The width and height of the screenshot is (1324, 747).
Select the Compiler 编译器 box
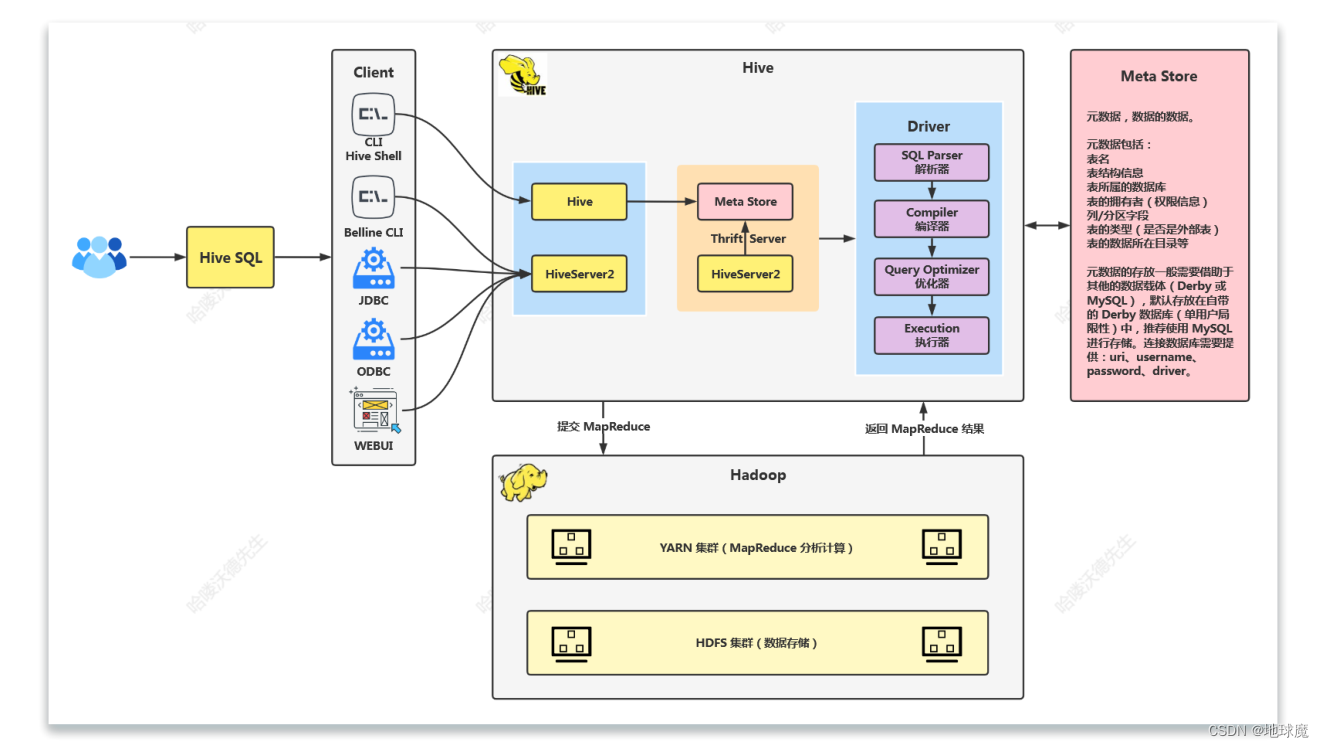click(932, 219)
